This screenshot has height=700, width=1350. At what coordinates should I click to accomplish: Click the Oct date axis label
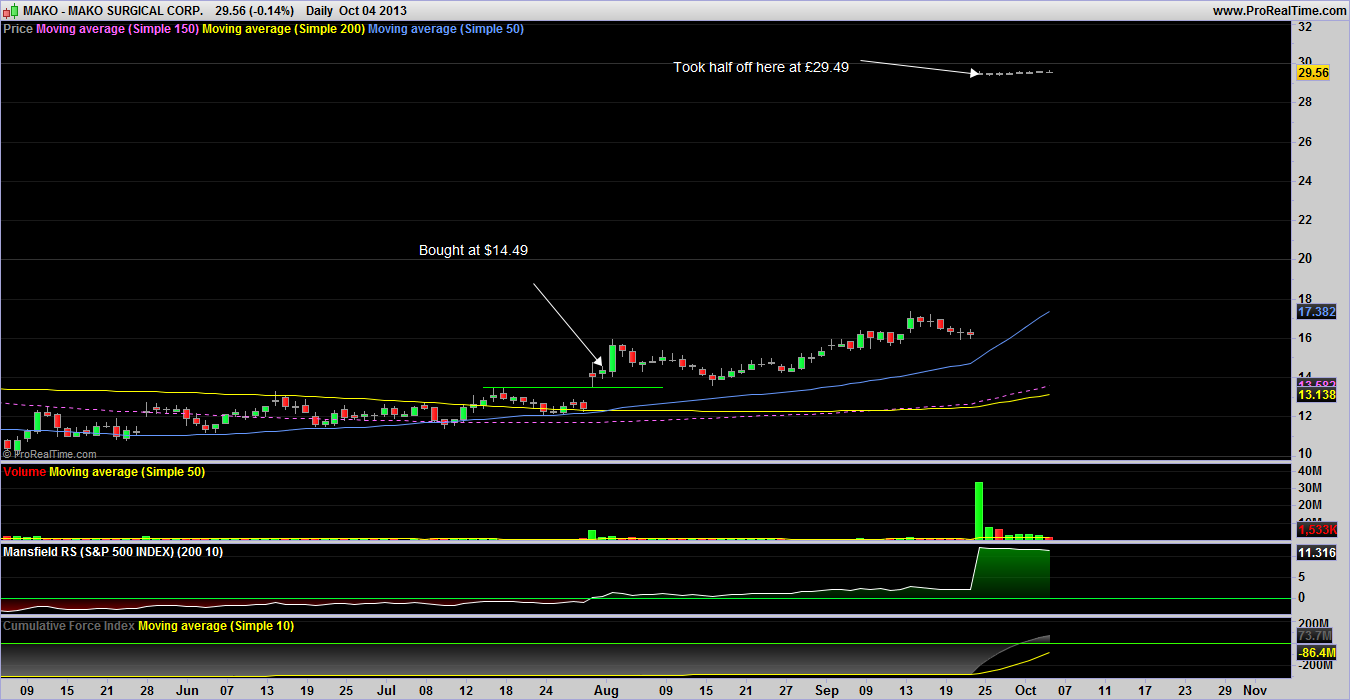pyautogui.click(x=1026, y=690)
